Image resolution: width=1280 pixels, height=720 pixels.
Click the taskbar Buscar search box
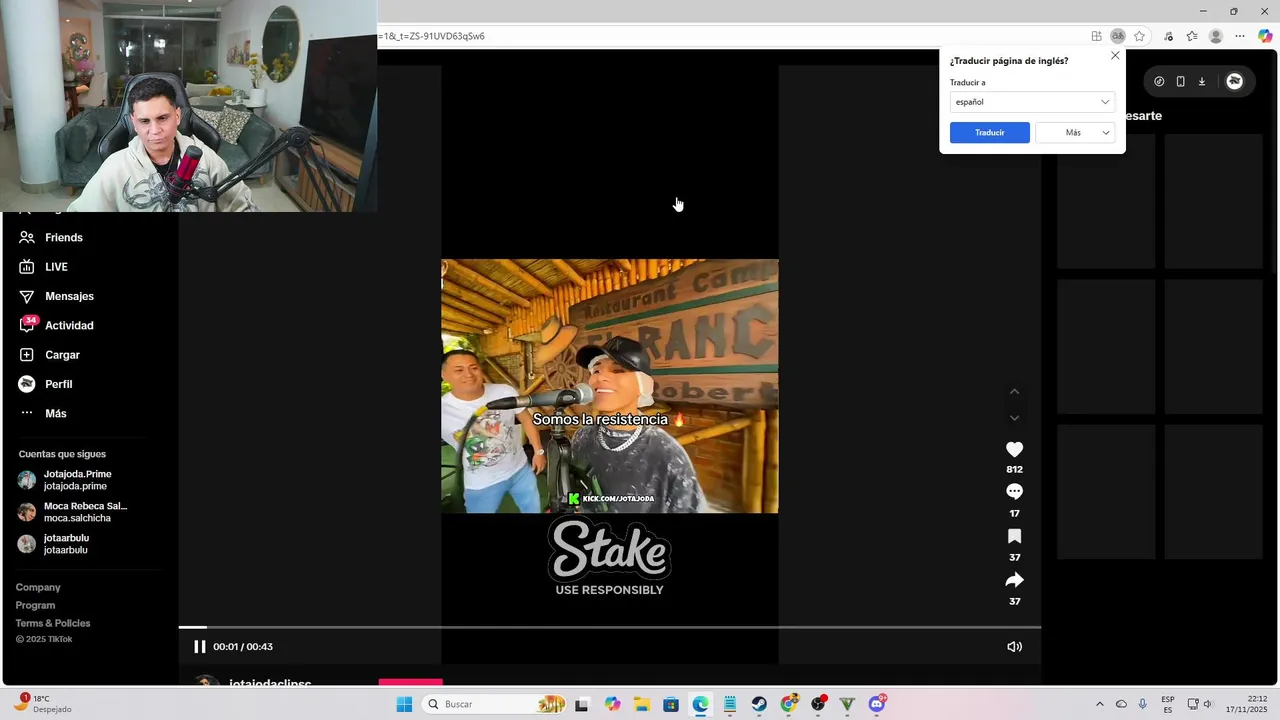496,704
